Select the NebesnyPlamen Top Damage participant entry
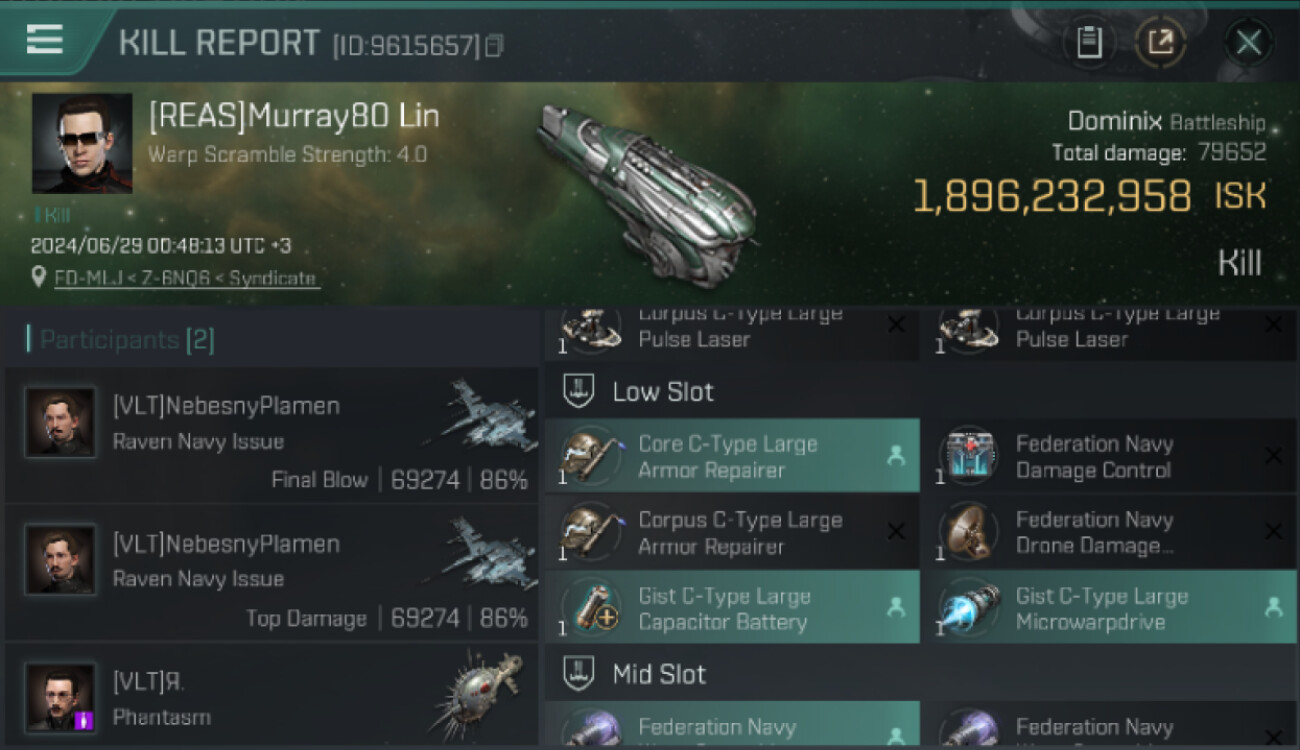 tap(271, 573)
